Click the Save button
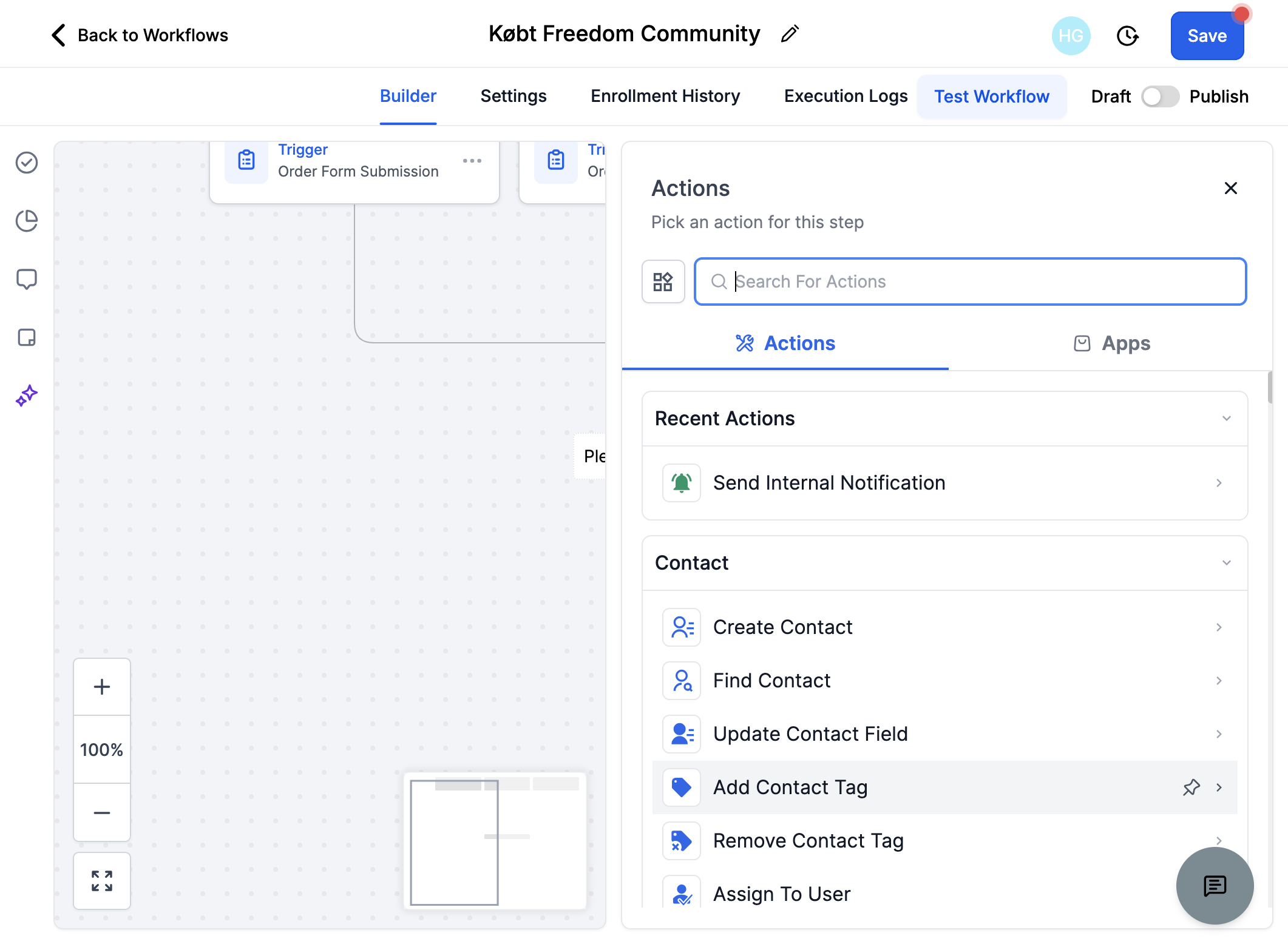 pos(1207,36)
